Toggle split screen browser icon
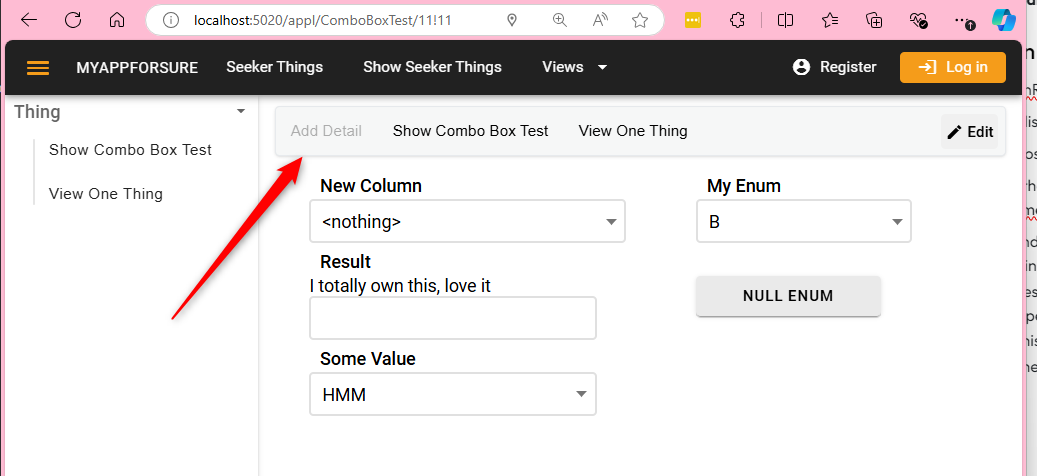Image resolution: width=1037 pixels, height=476 pixels. (786, 20)
